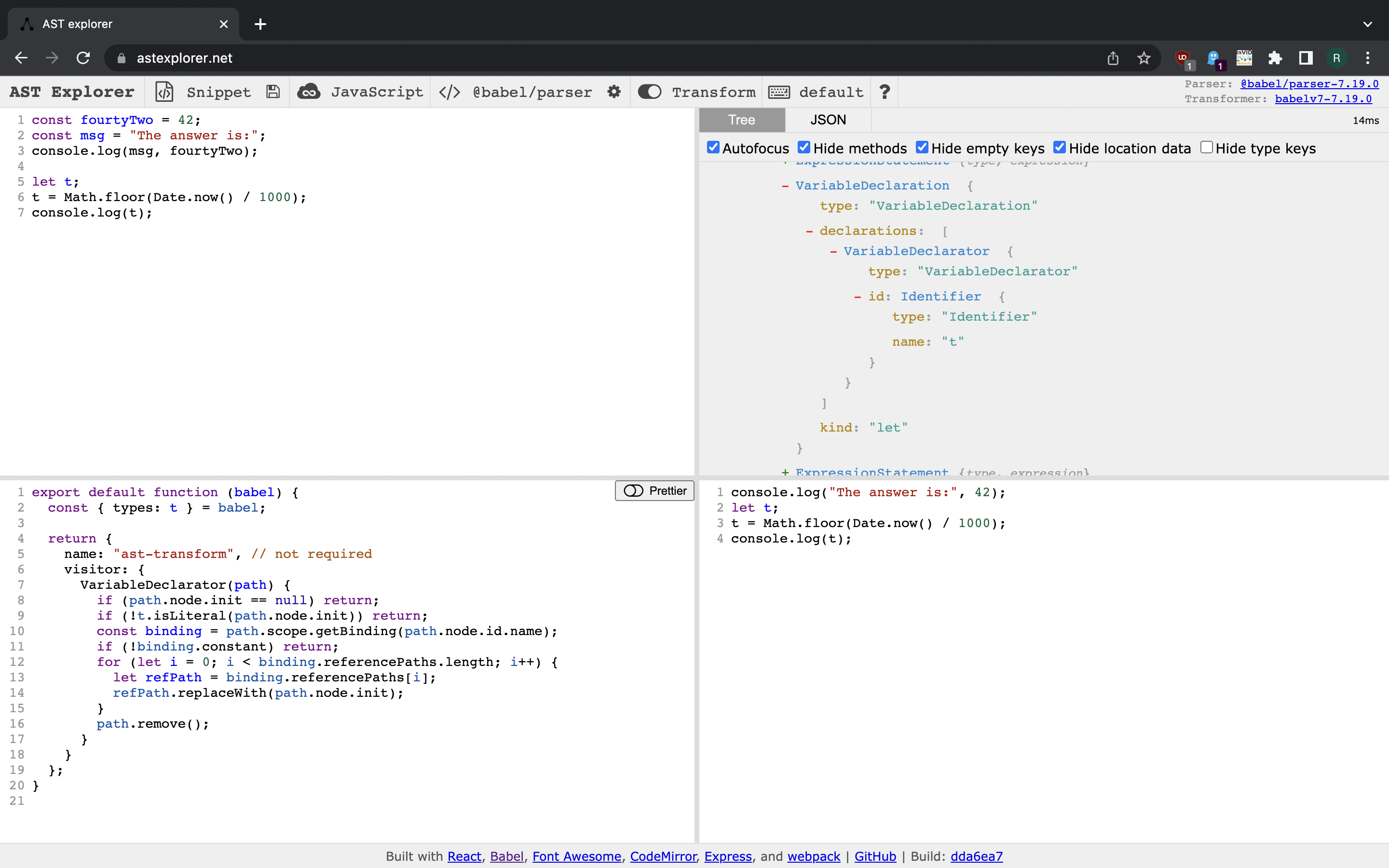
Task: Toggle the browser side panel icon
Action: tap(1306, 58)
